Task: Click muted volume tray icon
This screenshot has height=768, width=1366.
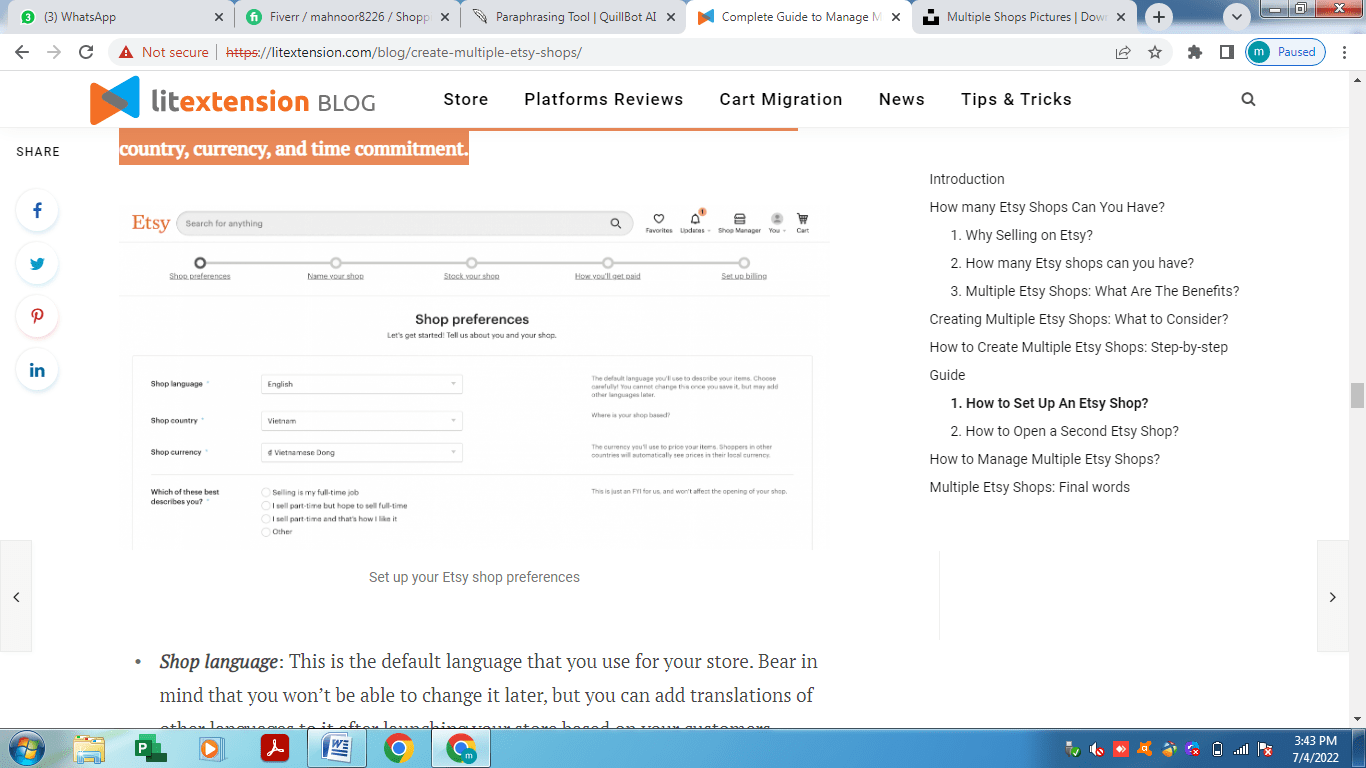Action: click(1097, 749)
